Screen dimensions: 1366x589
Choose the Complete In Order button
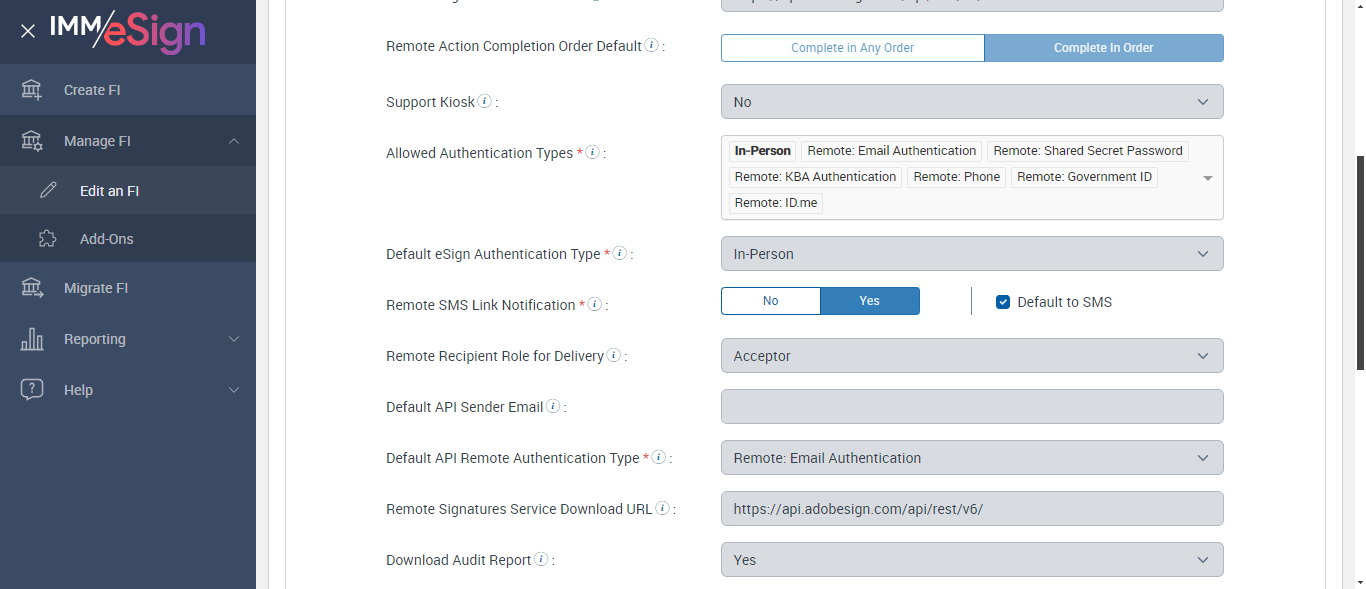coord(1103,48)
